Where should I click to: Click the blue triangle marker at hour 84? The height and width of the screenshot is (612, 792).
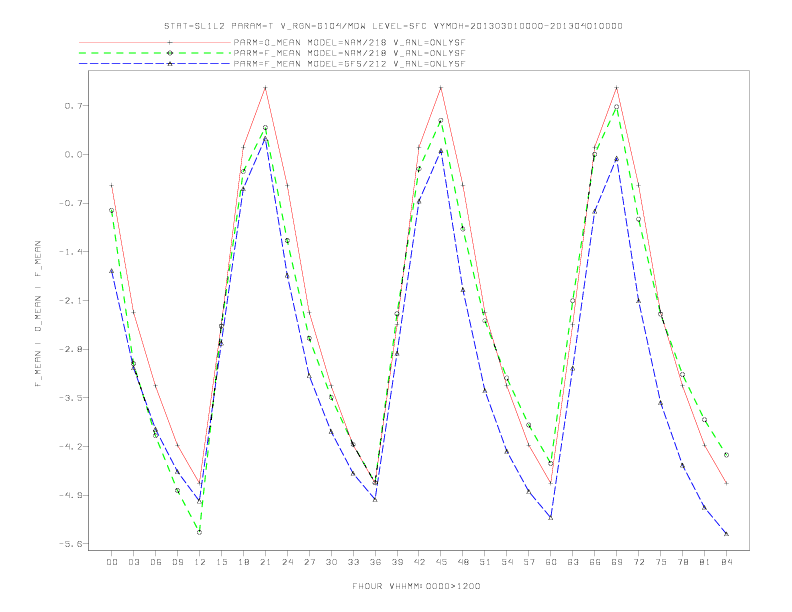pos(726,534)
